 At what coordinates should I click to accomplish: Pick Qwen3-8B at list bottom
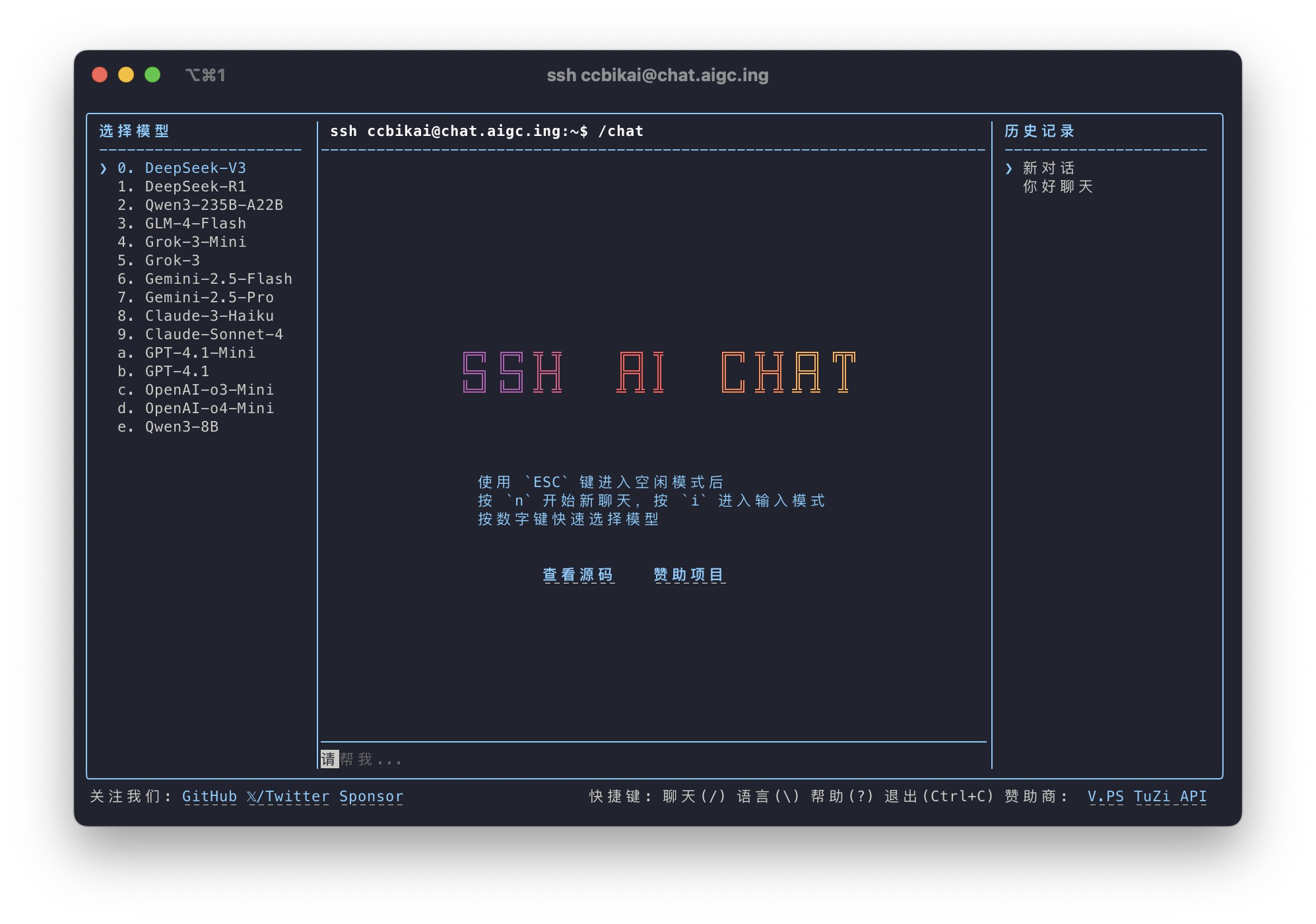tap(181, 427)
